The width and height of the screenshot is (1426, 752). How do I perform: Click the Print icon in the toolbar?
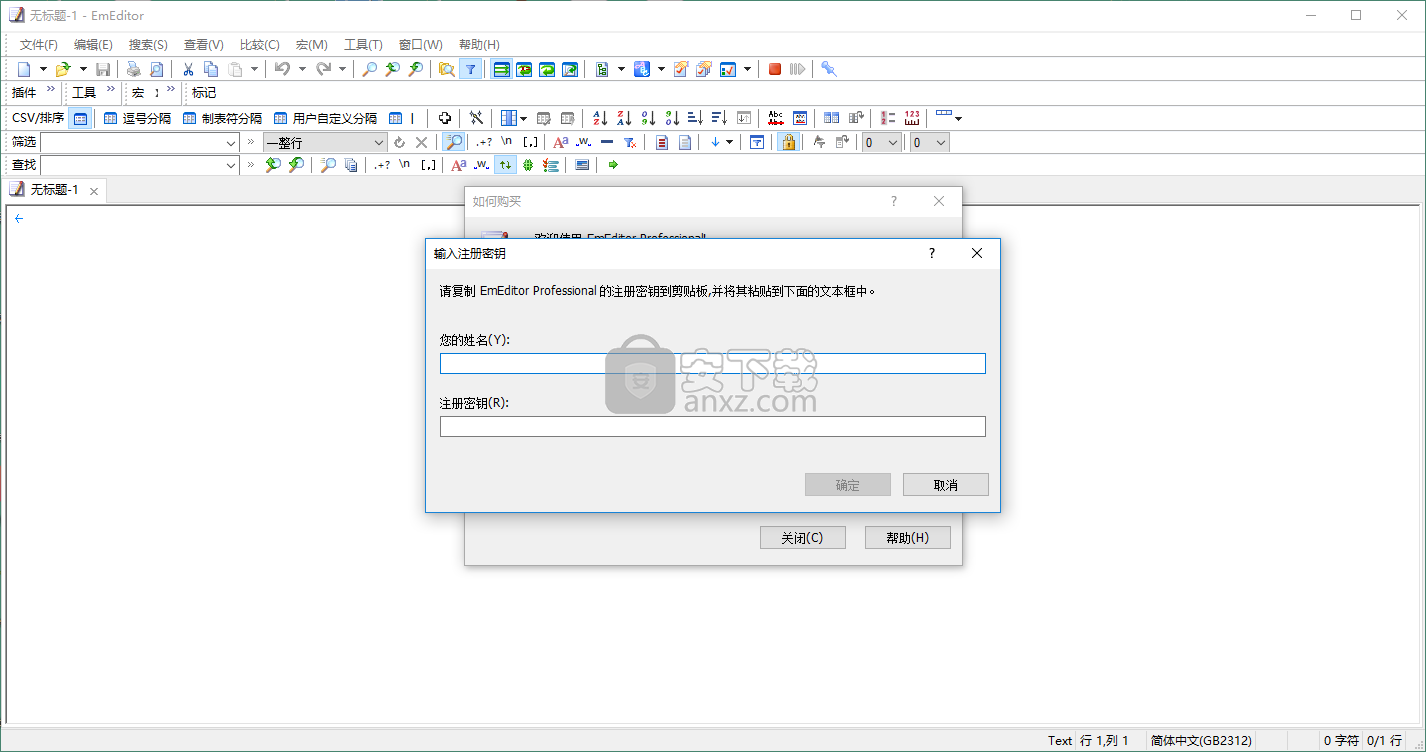133,69
